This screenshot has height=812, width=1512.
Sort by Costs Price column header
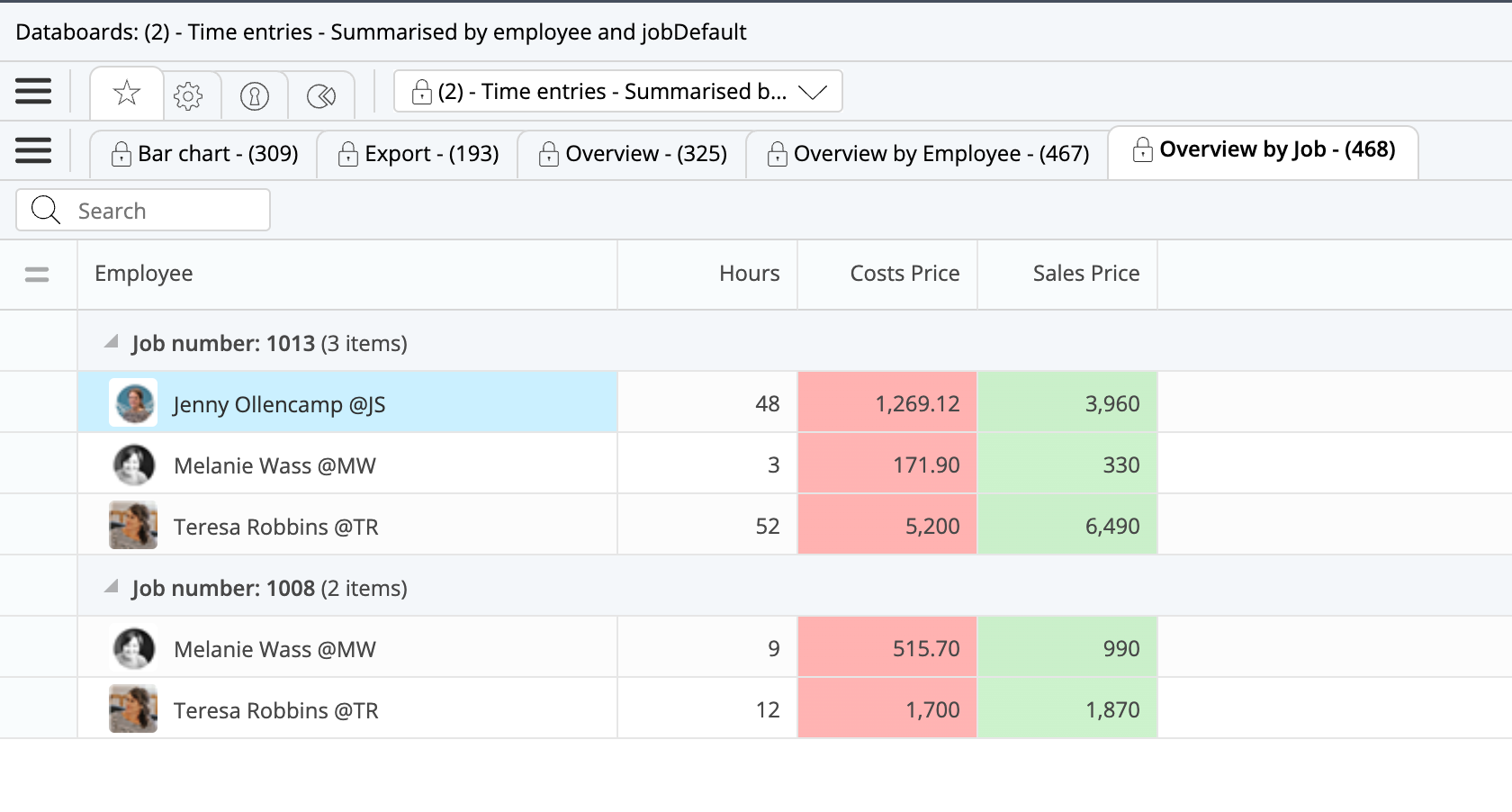point(887,274)
